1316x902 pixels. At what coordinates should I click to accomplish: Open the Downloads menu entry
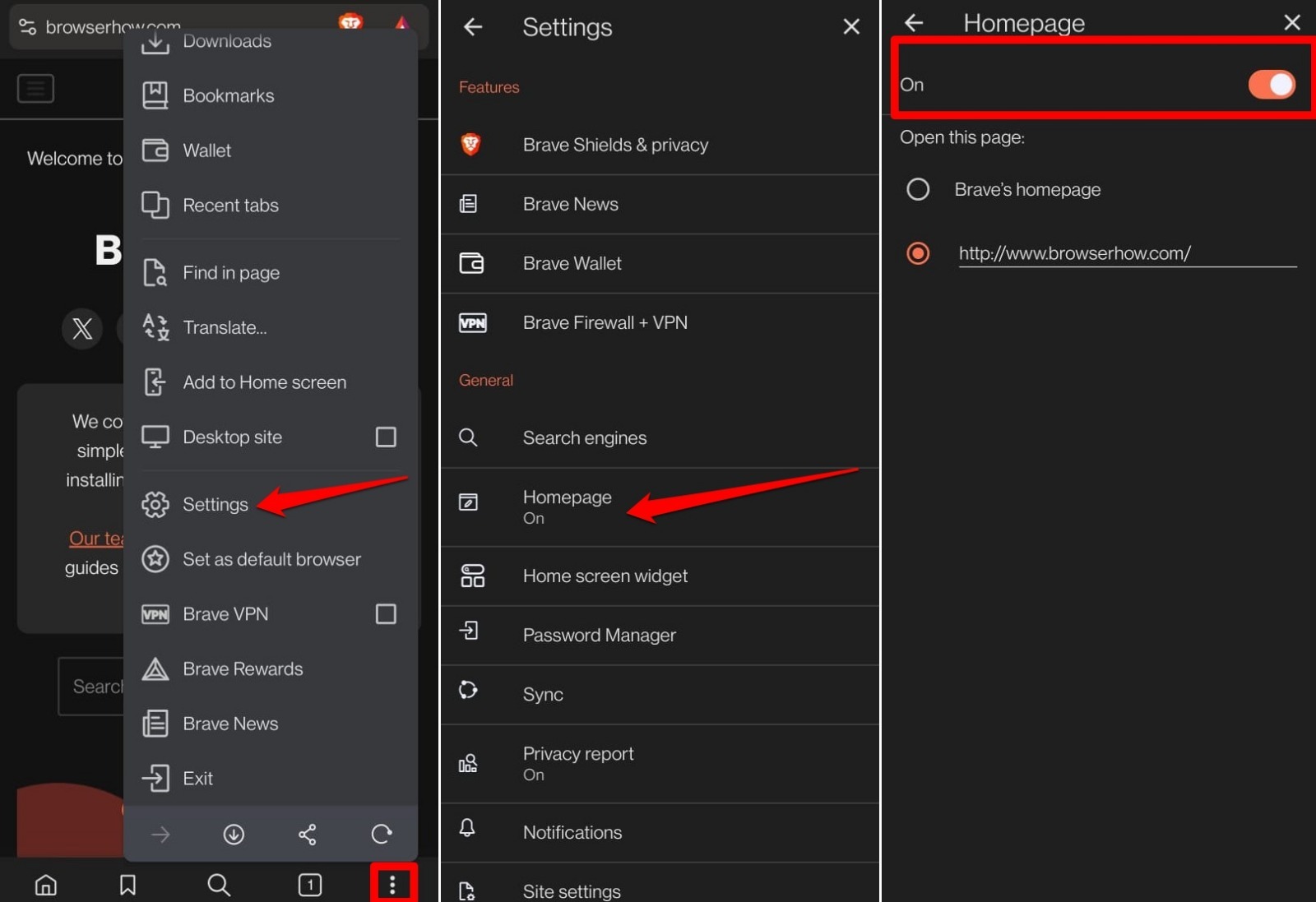click(270, 41)
